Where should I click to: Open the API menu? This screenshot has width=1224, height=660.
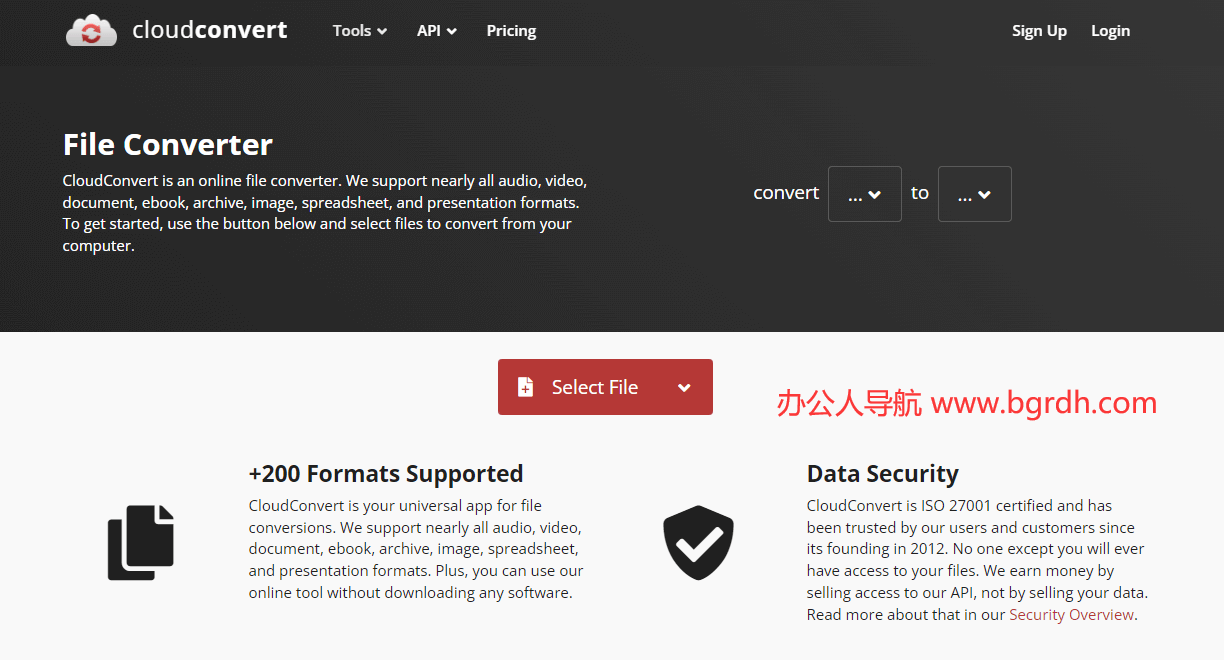[437, 31]
